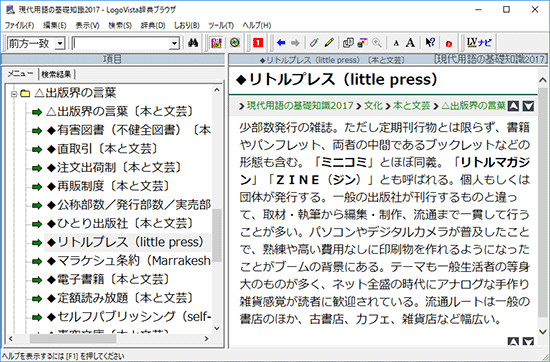550x362 pixels.
Task: Select the ◆定額読み放題 tree entry
Action: click(120, 298)
